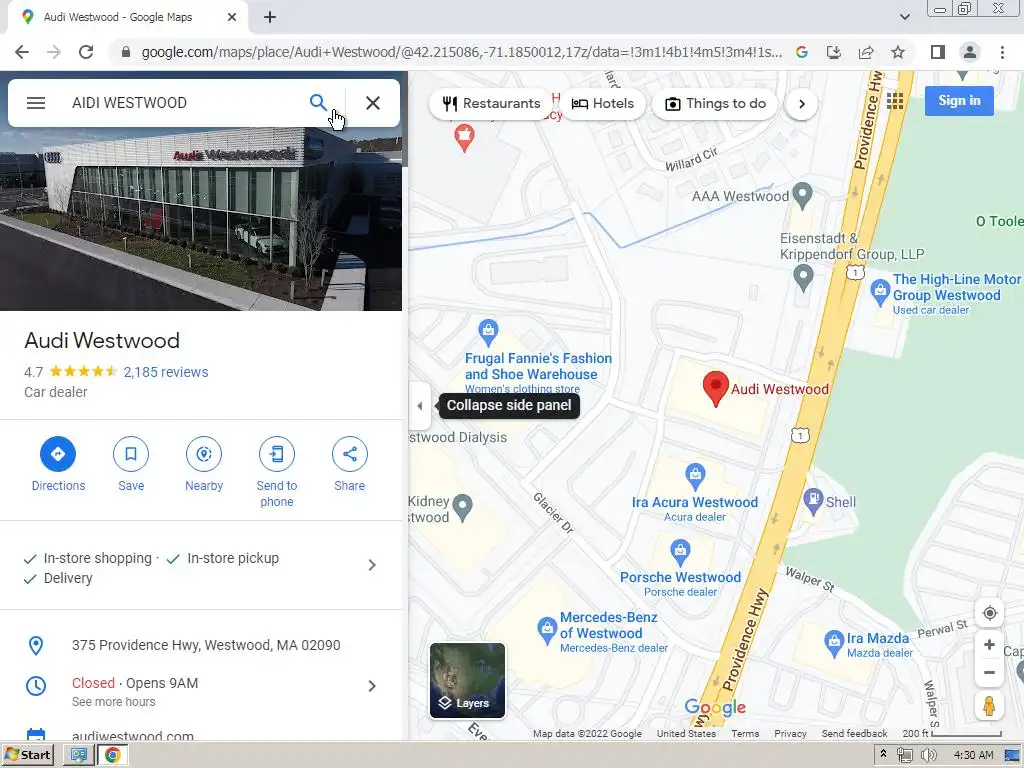Show hidden system tray icons
1024x768 pixels.
click(x=883, y=754)
